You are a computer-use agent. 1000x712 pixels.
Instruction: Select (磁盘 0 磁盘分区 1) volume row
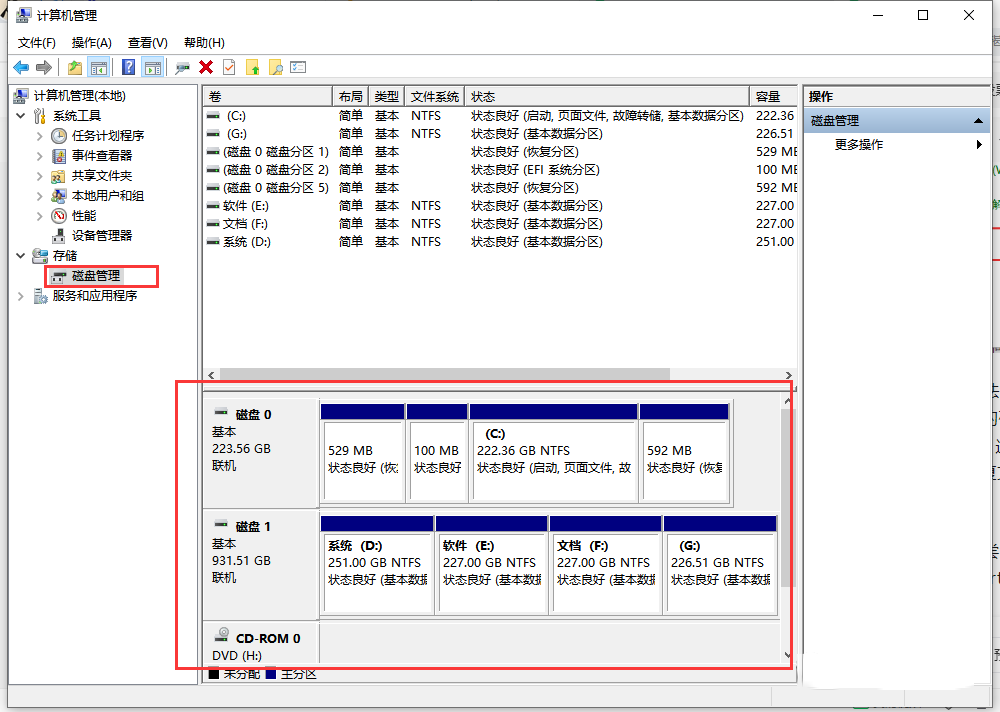pos(276,152)
